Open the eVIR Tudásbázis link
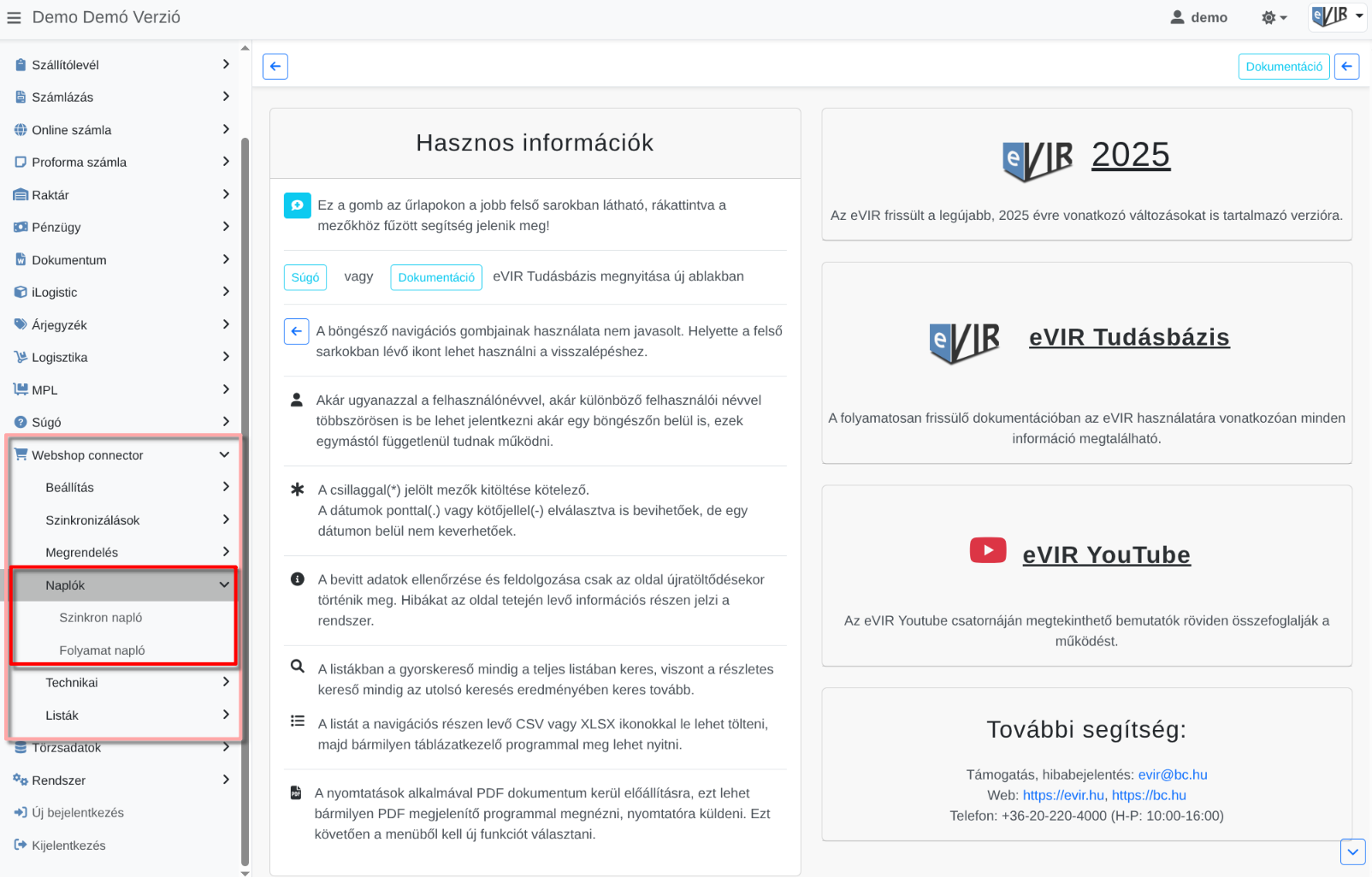The image size is (1372, 878). tap(1128, 337)
